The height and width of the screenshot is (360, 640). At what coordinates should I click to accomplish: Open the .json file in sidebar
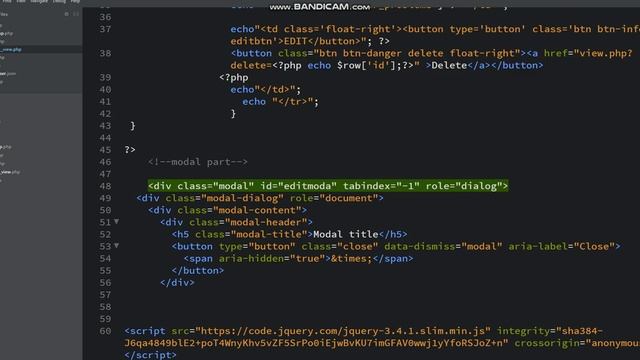coord(8,74)
